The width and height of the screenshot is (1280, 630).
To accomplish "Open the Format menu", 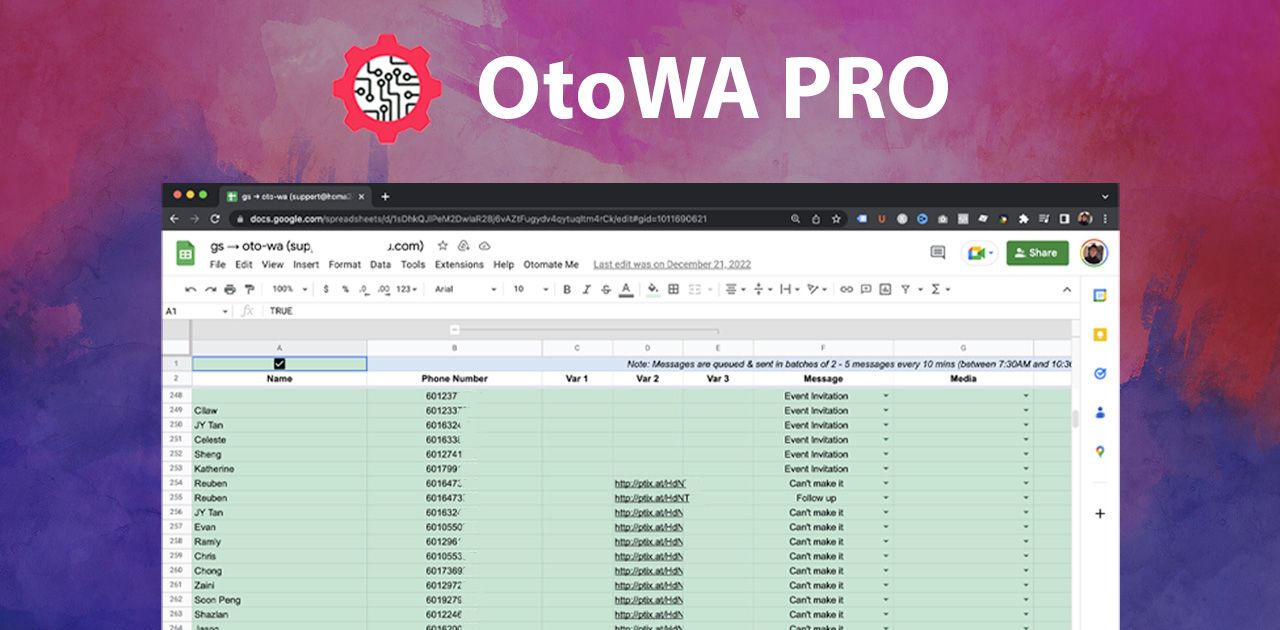I will [x=345, y=265].
